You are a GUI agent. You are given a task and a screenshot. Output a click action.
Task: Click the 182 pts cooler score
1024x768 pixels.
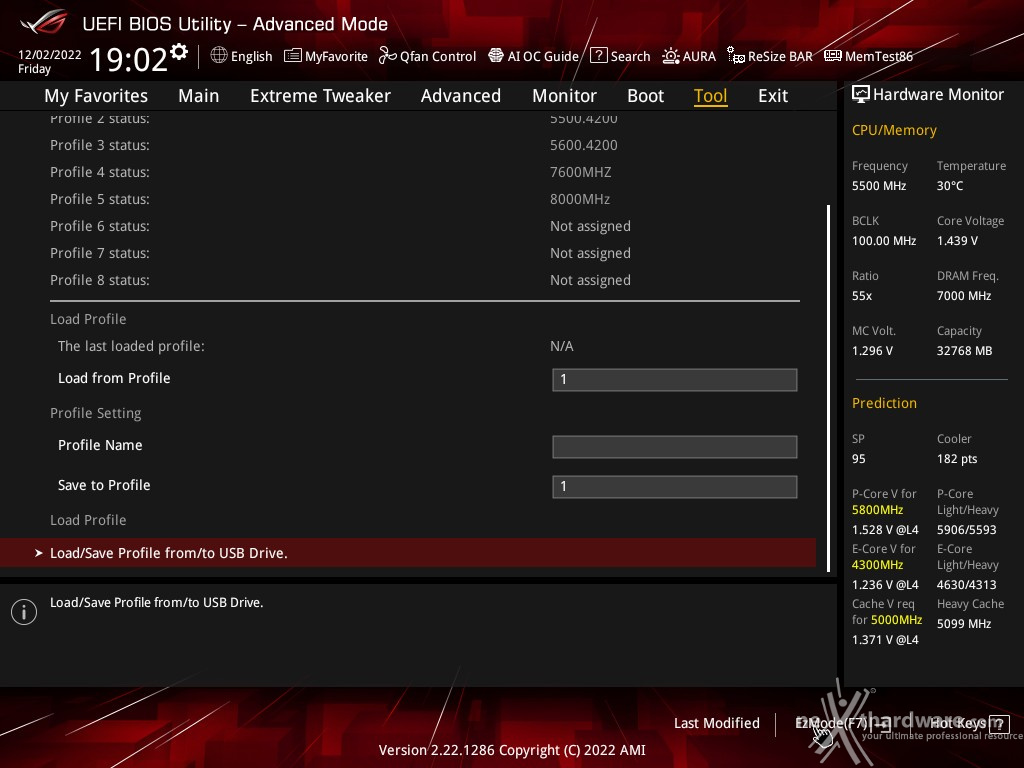tap(957, 459)
